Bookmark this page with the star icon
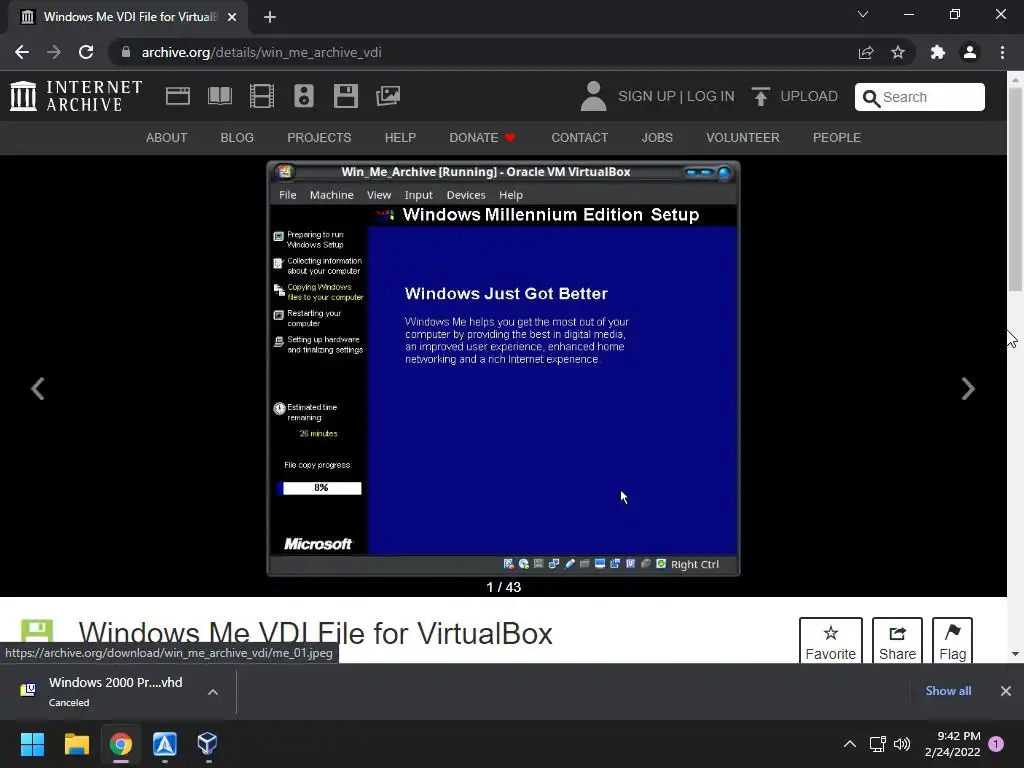 pos(898,52)
